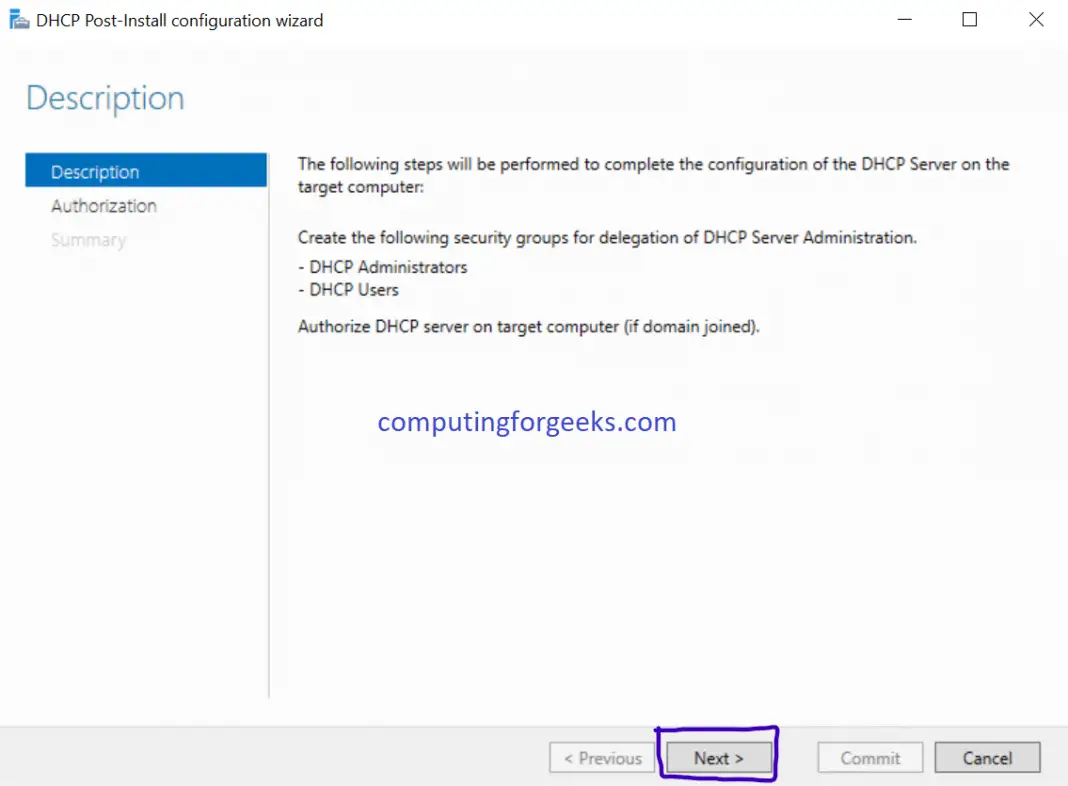Cancel the DHCP post-install wizard
1068x786 pixels.
[x=987, y=757]
